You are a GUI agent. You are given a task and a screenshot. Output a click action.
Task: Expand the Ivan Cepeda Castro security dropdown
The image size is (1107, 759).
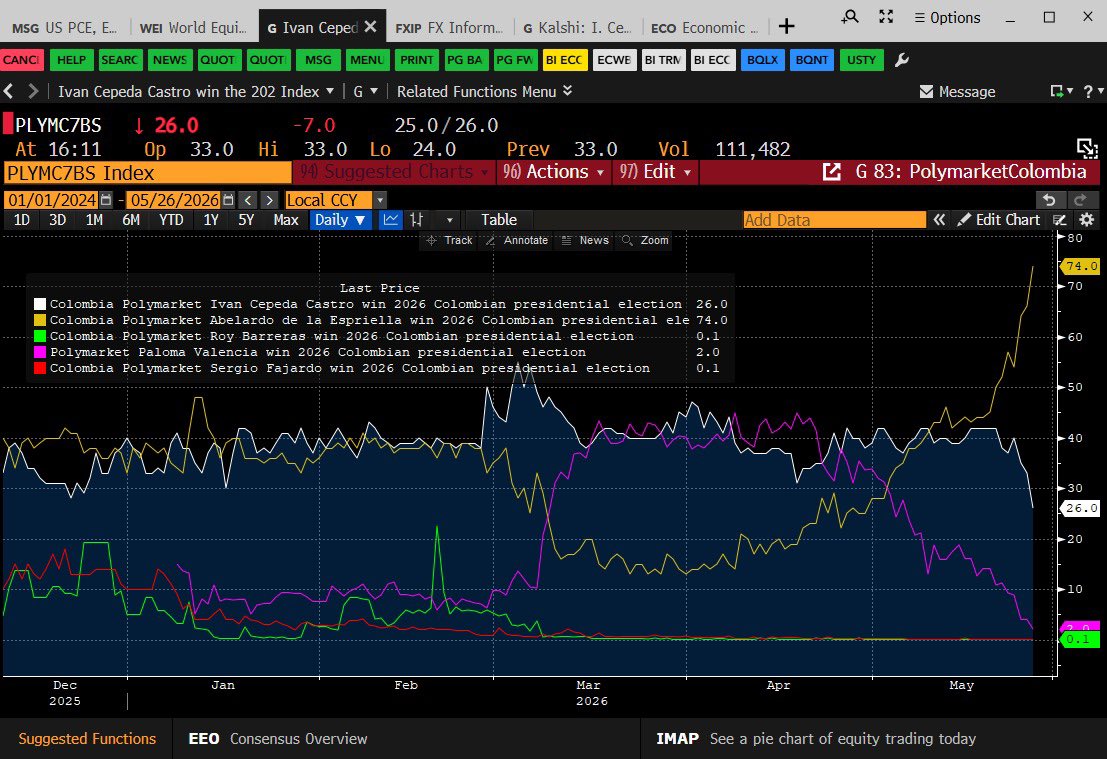click(195, 91)
